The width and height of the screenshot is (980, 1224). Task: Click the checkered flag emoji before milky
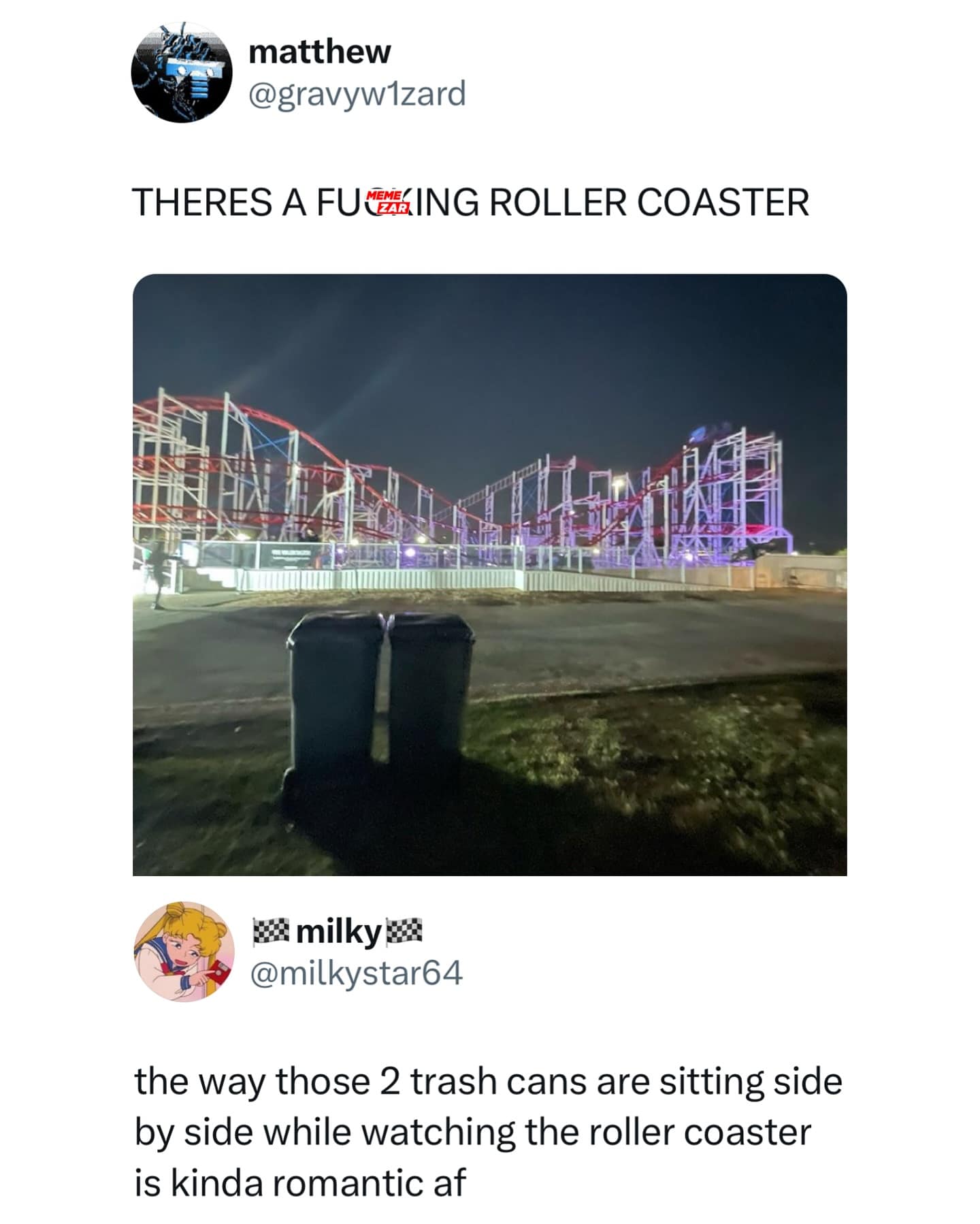tap(271, 931)
